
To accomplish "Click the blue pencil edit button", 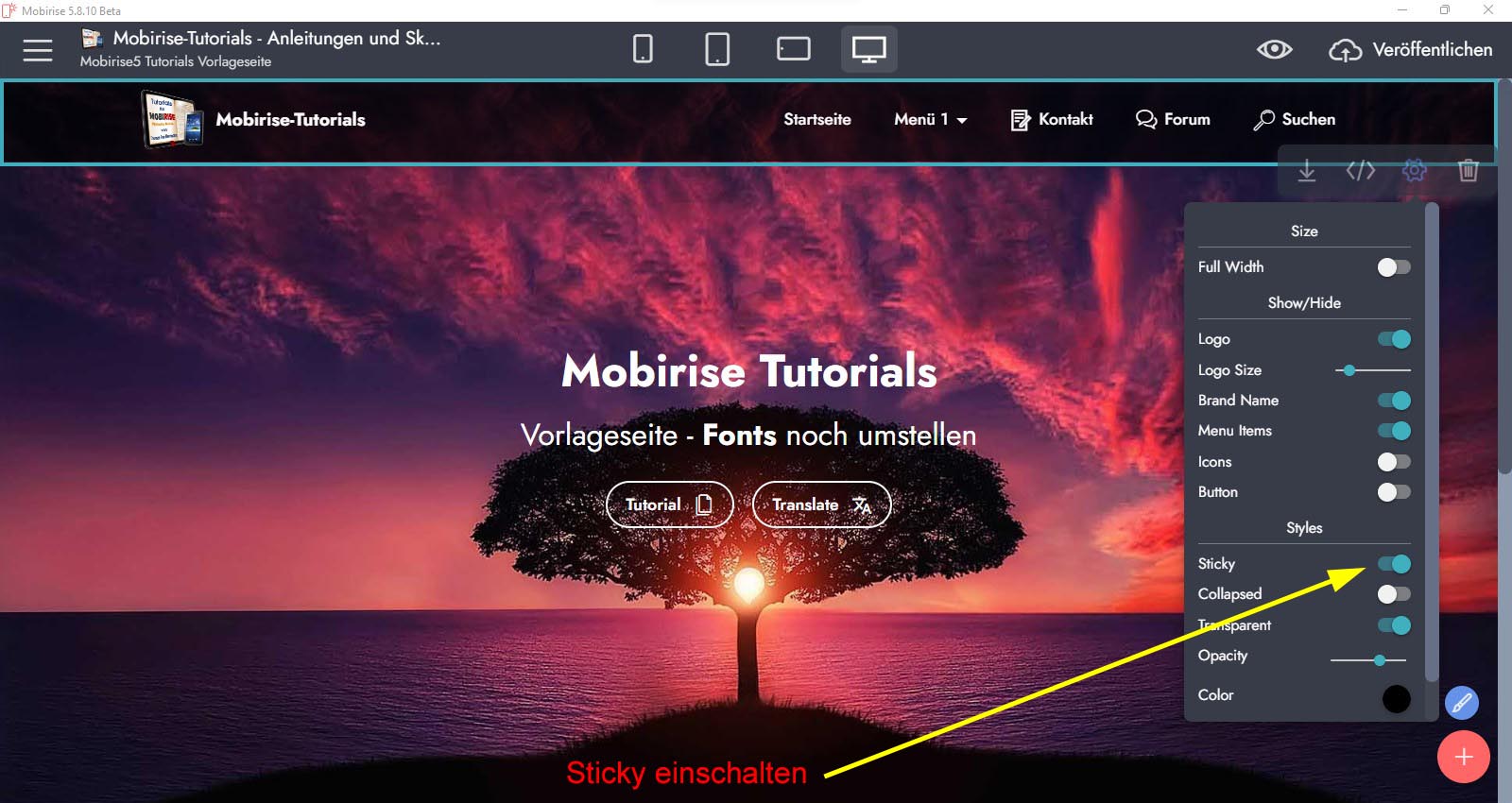I will point(1462,703).
